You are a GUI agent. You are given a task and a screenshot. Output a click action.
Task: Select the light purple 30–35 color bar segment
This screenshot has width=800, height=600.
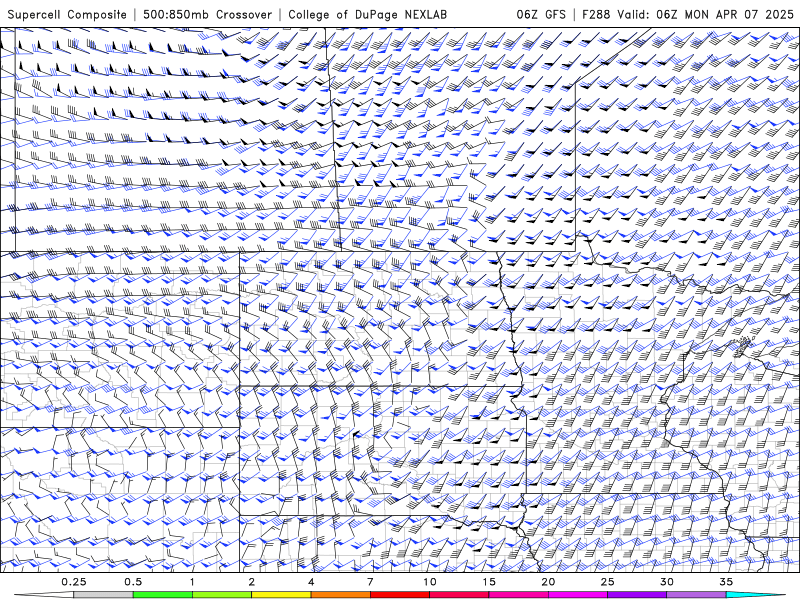(x=696, y=595)
